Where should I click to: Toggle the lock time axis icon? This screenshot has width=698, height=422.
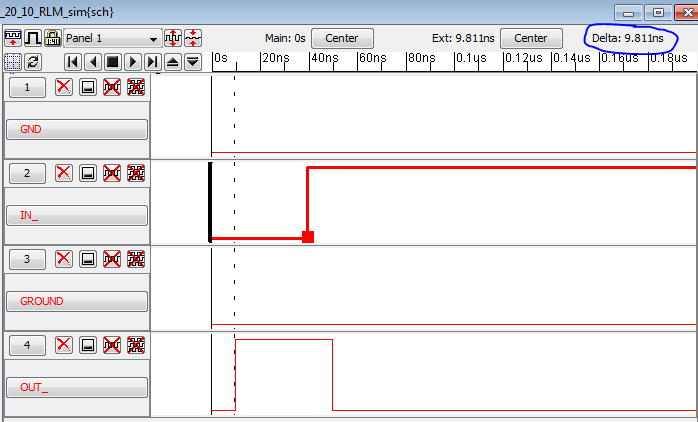pyautogui.click(x=53, y=38)
